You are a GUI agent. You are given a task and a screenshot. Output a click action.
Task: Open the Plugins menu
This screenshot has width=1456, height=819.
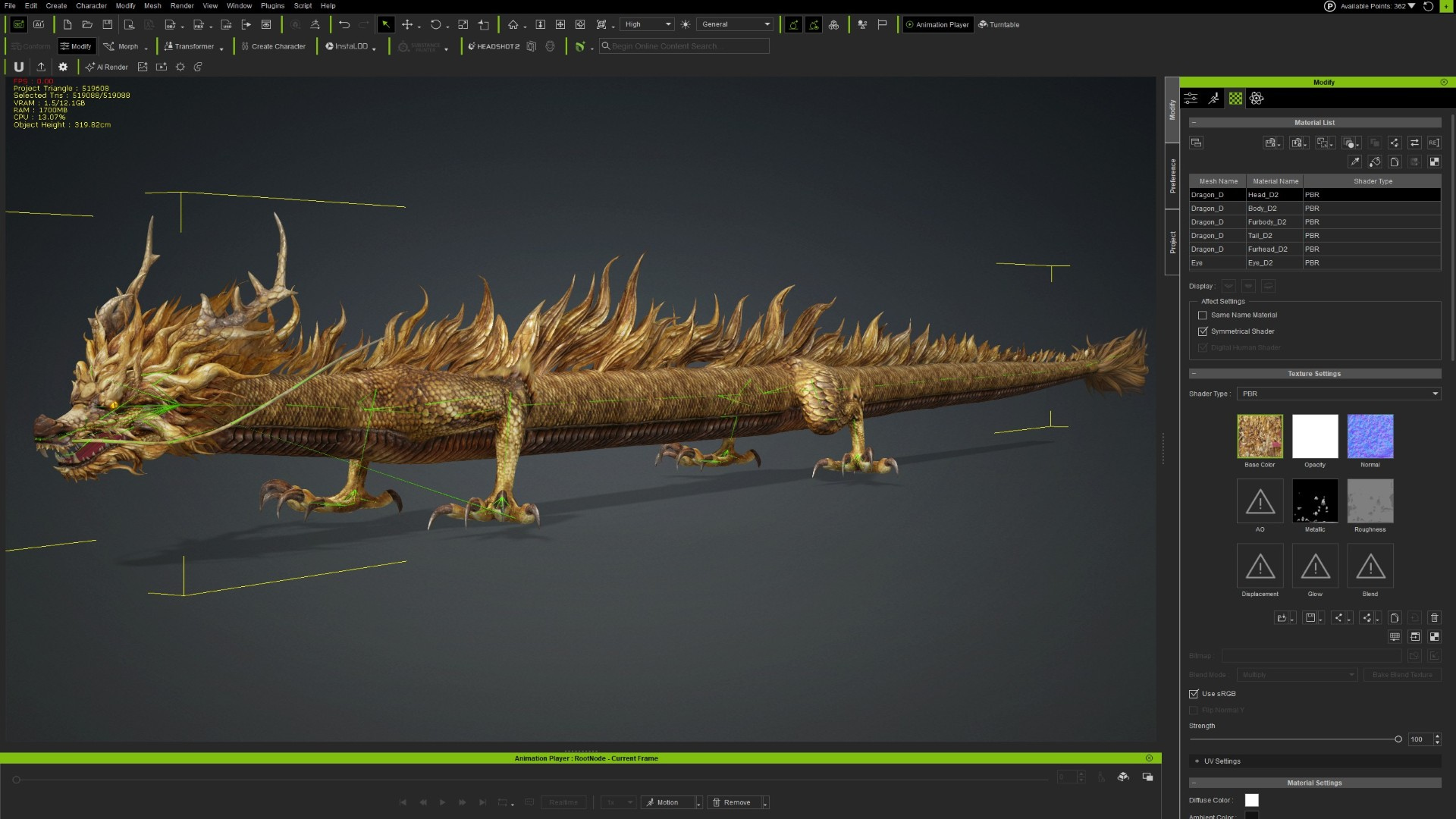pos(272,5)
